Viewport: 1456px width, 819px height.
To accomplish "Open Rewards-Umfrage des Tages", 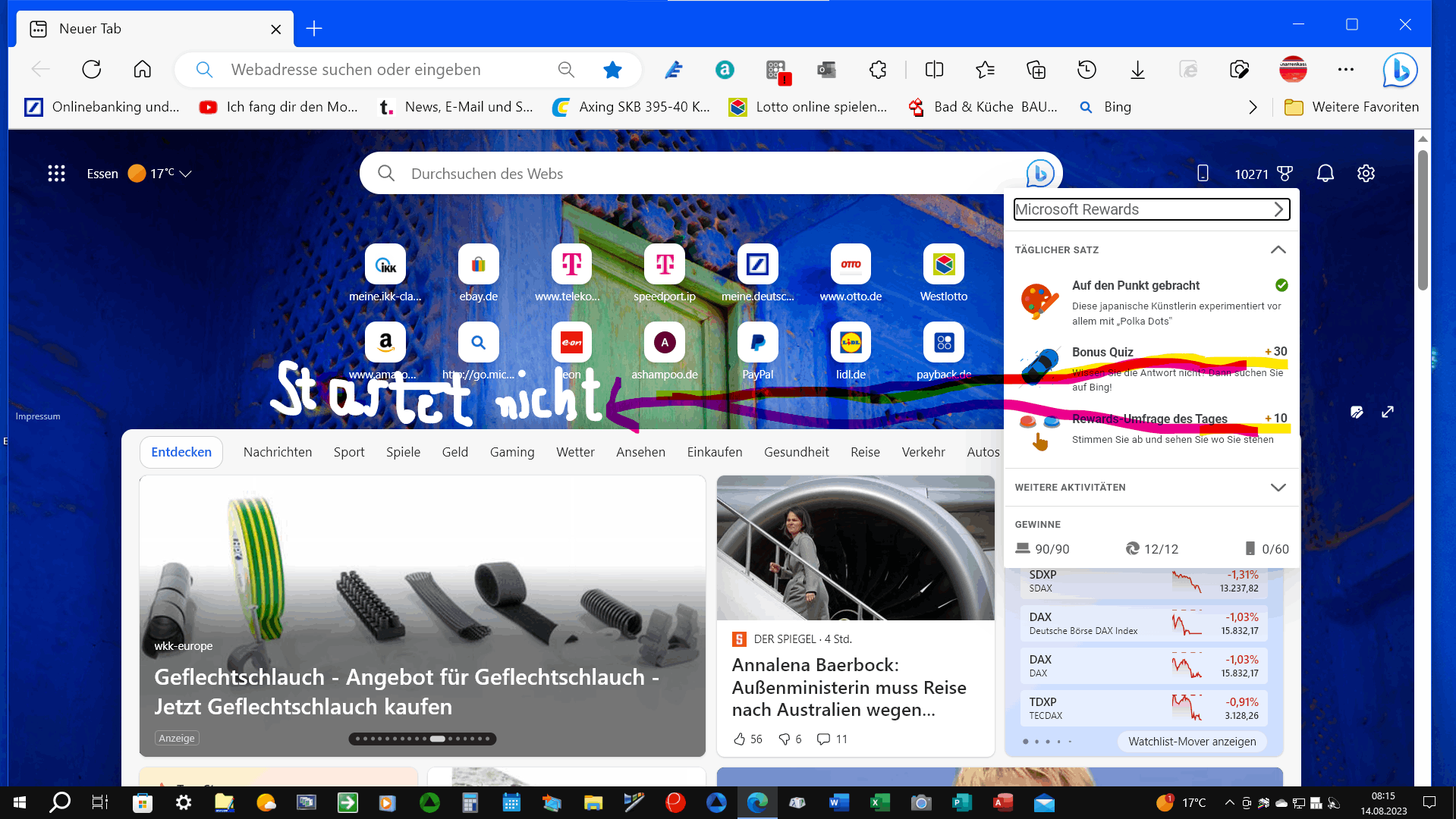I will pyautogui.click(x=1152, y=431).
